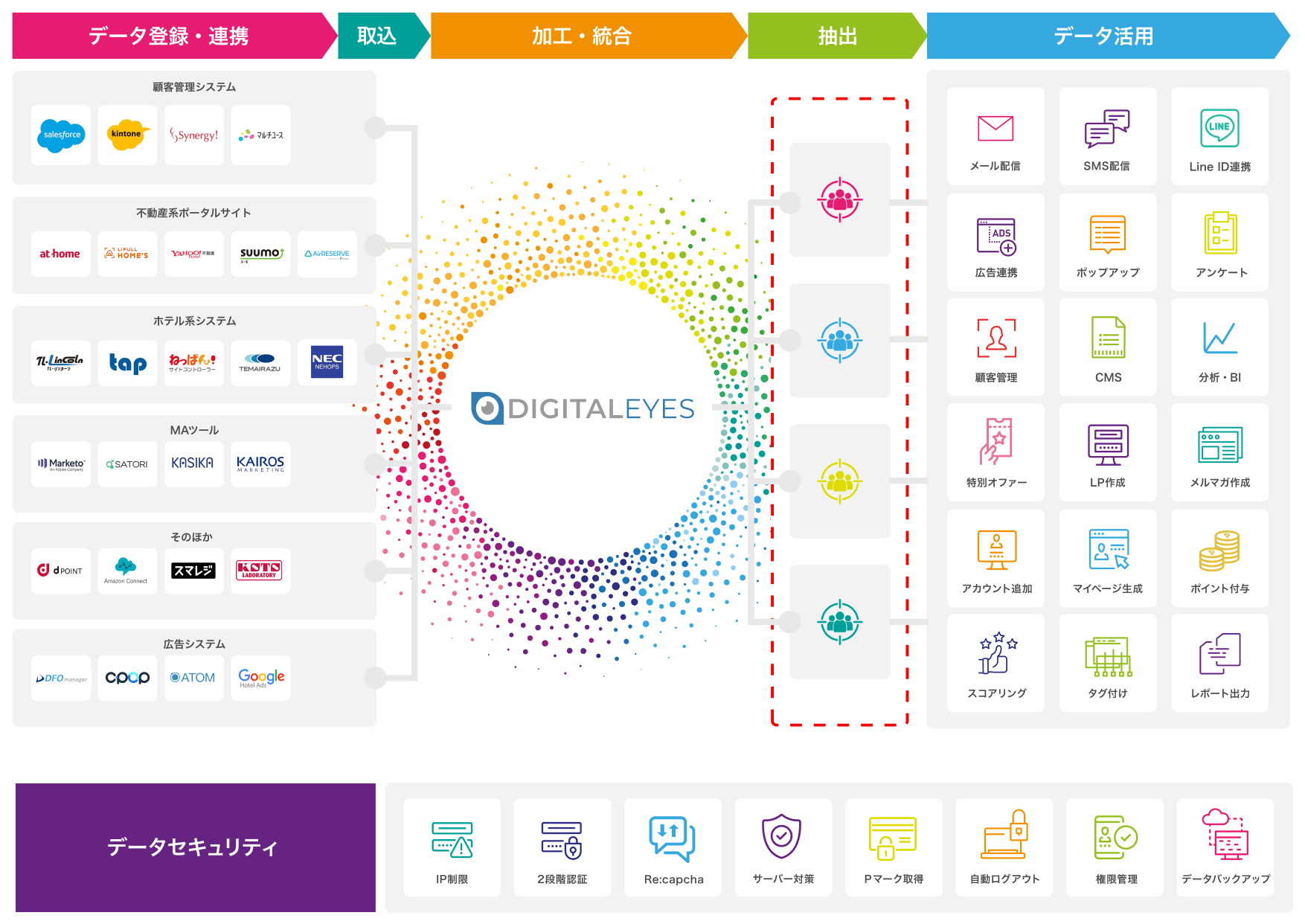Select the pink audience target segment
Screen dimensions: 1305x924
[x=840, y=199]
